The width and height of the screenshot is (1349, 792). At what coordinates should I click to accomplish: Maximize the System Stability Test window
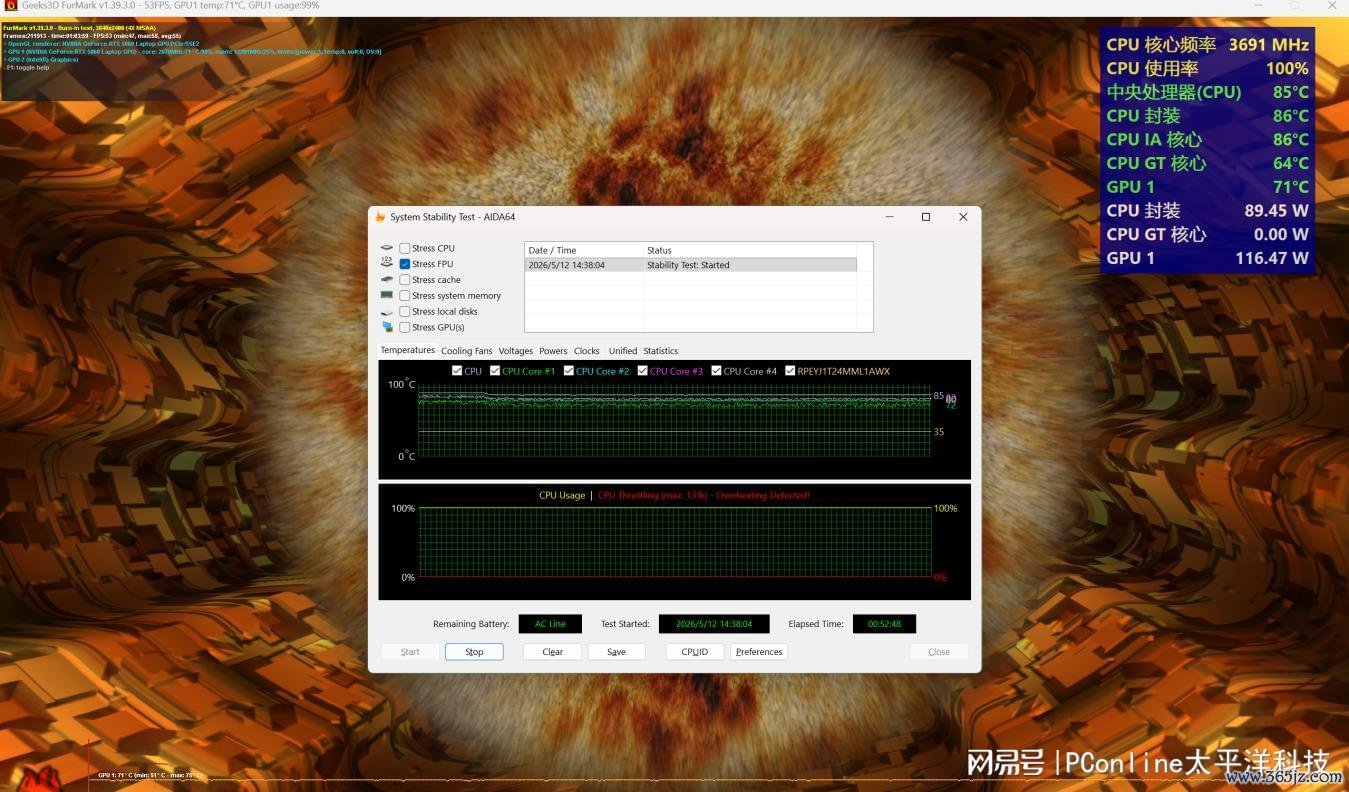coord(926,217)
